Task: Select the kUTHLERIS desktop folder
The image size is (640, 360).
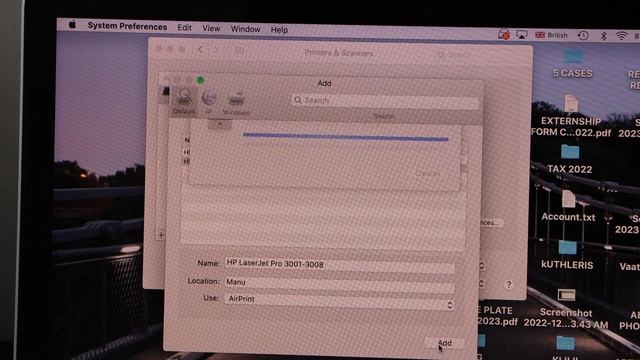Action: (x=567, y=255)
